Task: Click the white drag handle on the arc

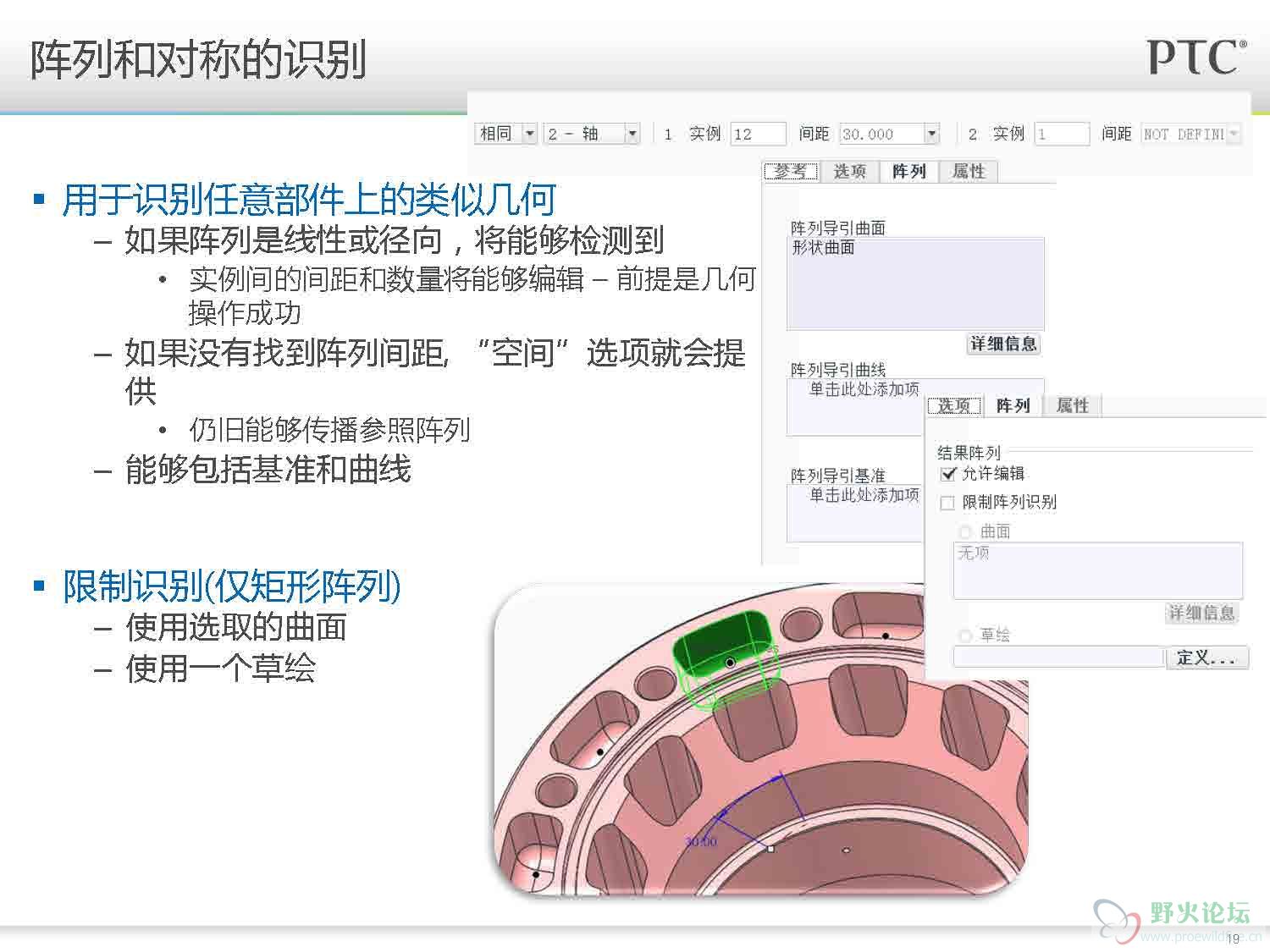Action: [x=770, y=848]
